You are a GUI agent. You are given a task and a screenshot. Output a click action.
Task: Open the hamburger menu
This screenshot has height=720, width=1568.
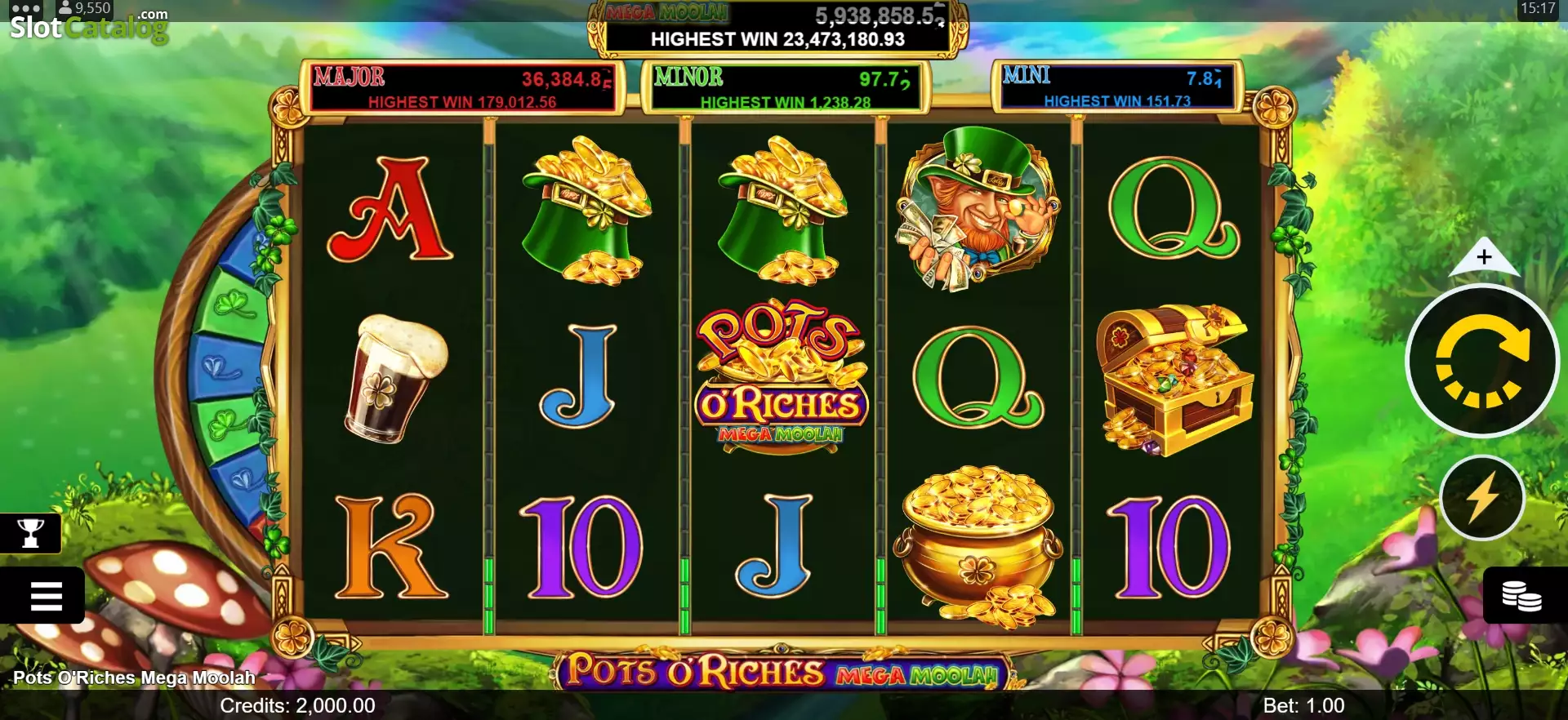tap(42, 596)
